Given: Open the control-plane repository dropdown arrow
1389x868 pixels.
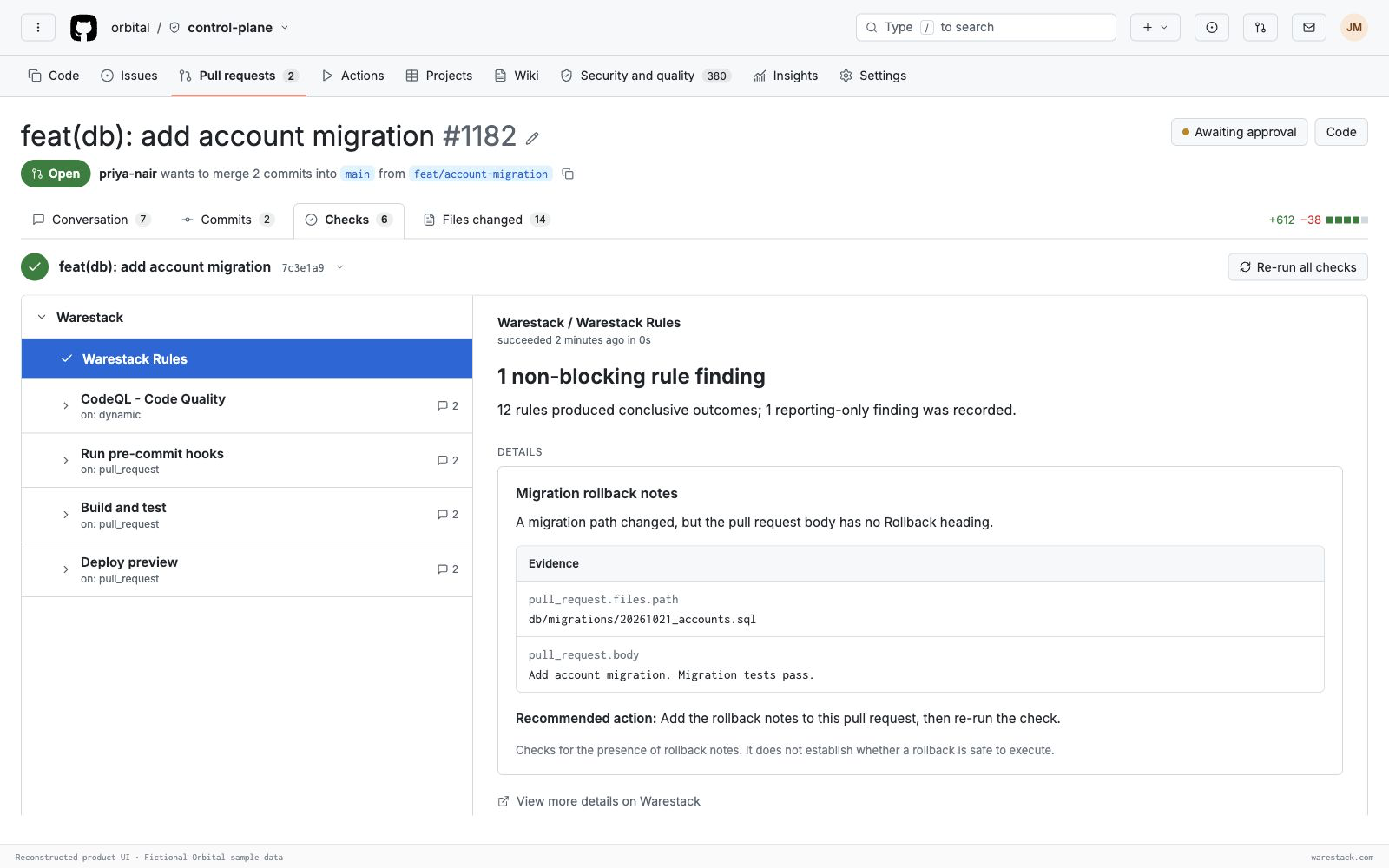Looking at the screenshot, I should [x=285, y=28].
